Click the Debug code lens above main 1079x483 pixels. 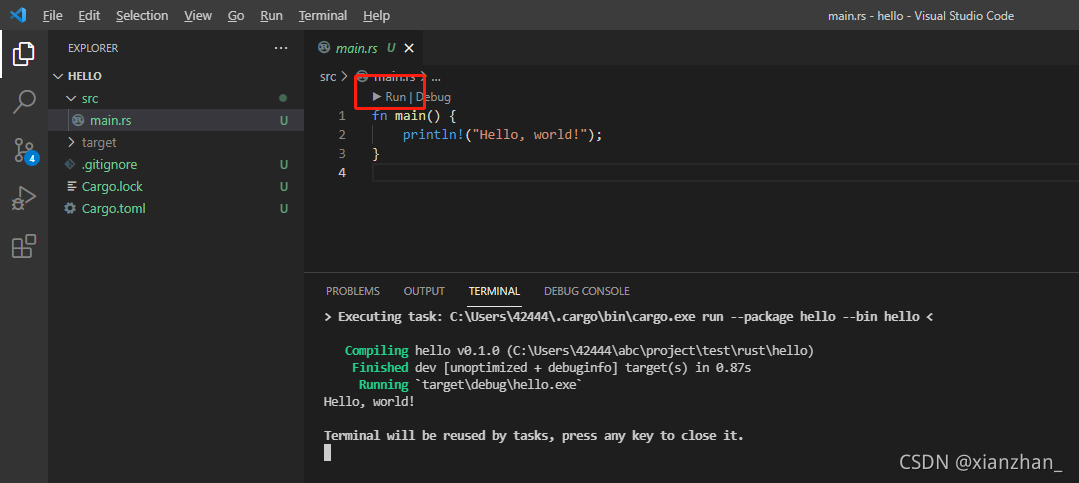433,97
